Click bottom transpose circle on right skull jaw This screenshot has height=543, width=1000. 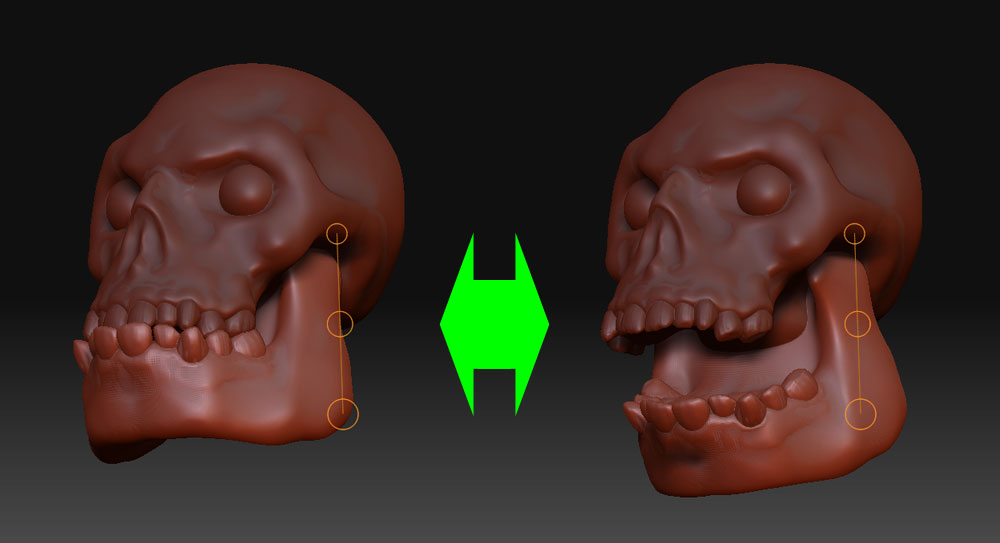click(x=861, y=414)
